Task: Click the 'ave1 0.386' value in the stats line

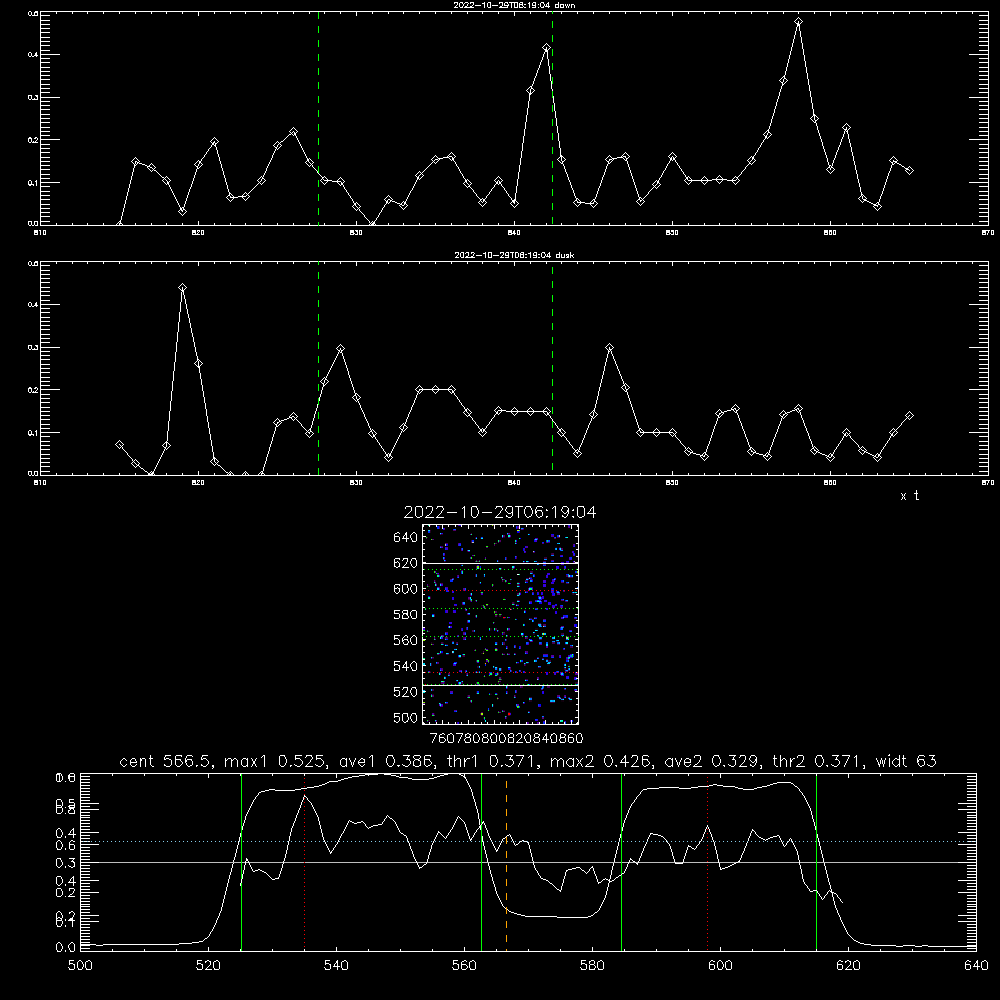Action: tap(390, 761)
